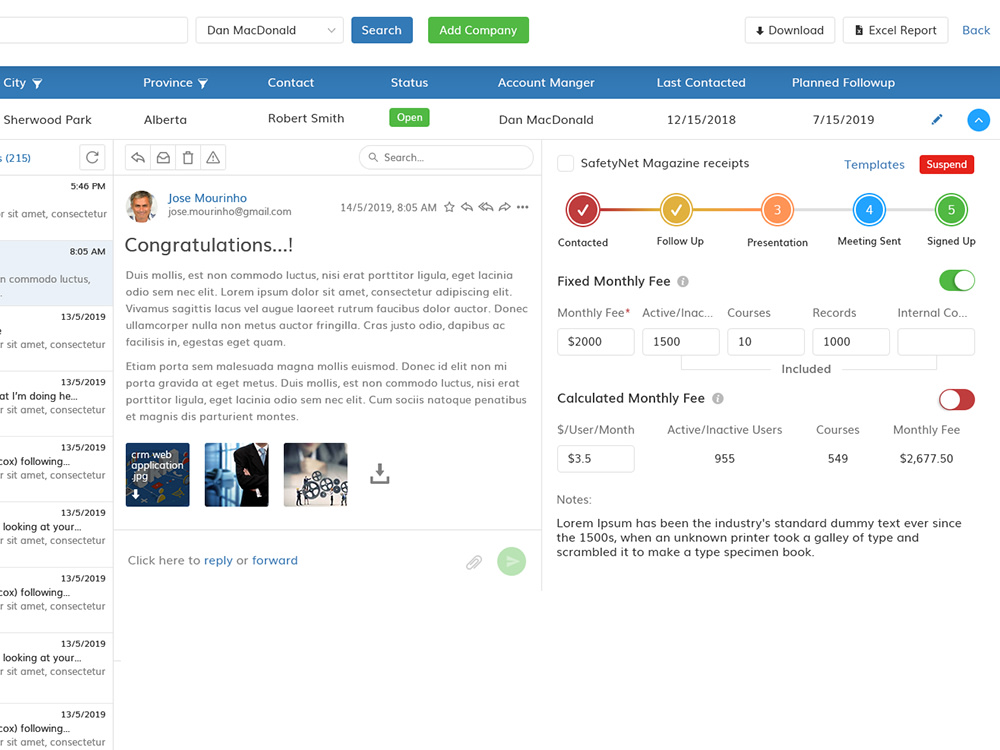1000x750 pixels.
Task: Open the businessman attachment thumbnail
Action: (237, 474)
